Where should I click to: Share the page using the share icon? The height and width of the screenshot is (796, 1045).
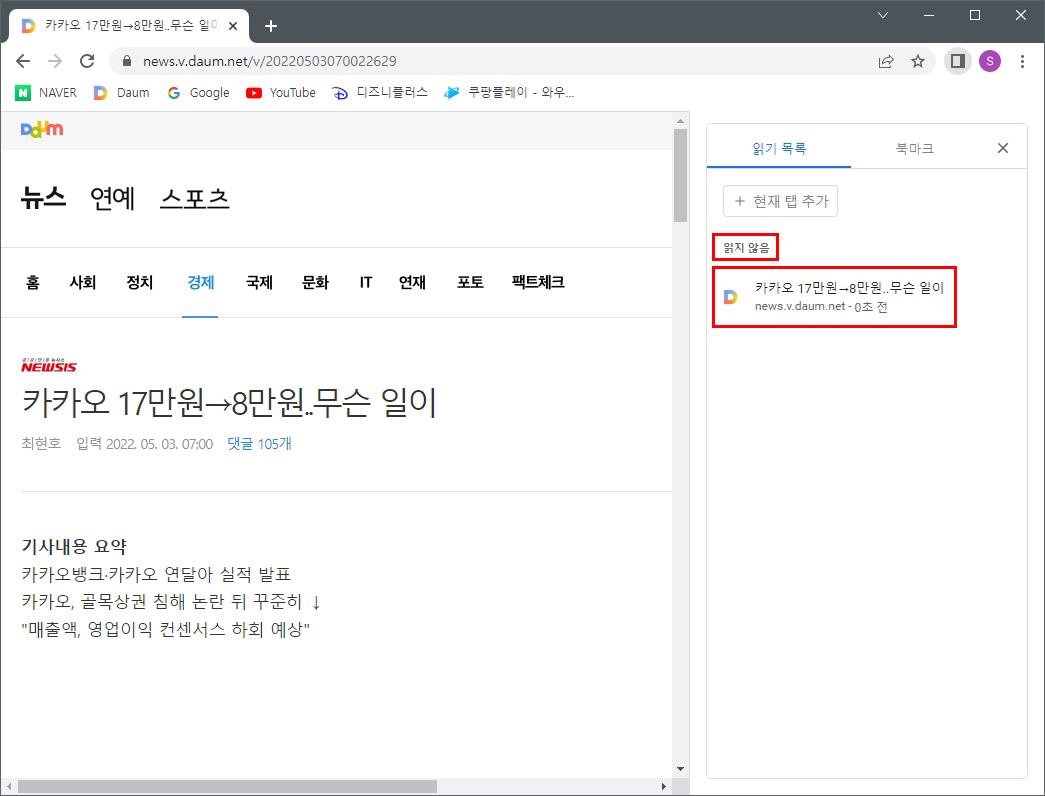pyautogui.click(x=886, y=60)
